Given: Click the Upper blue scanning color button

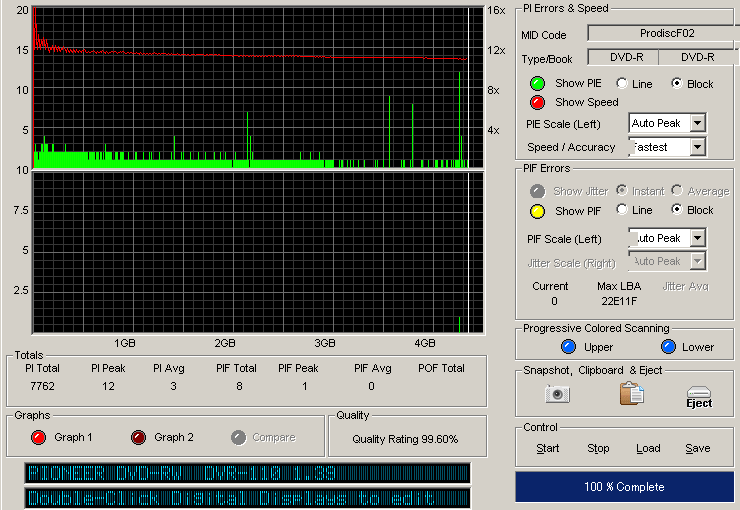Looking at the screenshot, I should click(x=568, y=347).
